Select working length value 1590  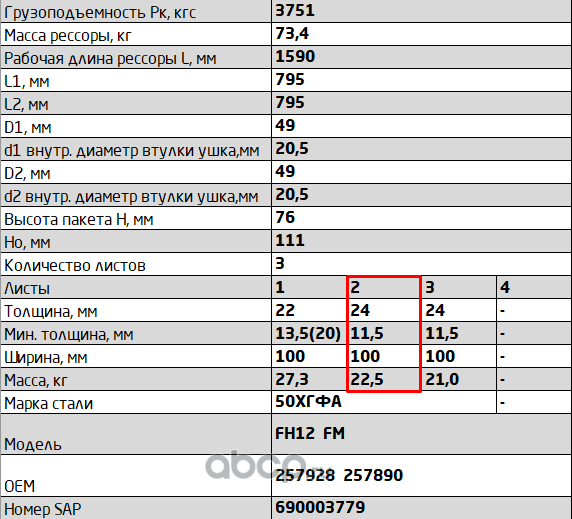[x=295, y=57]
